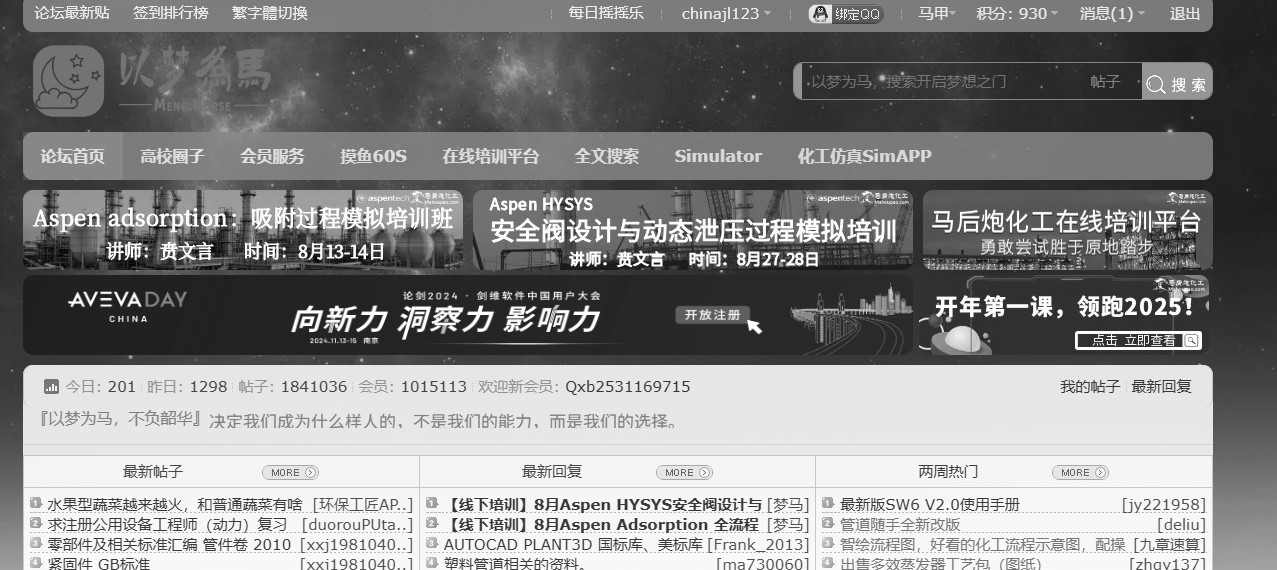Click post icon beside AUTOCAD PLANT3D 国标库

tap(432, 544)
